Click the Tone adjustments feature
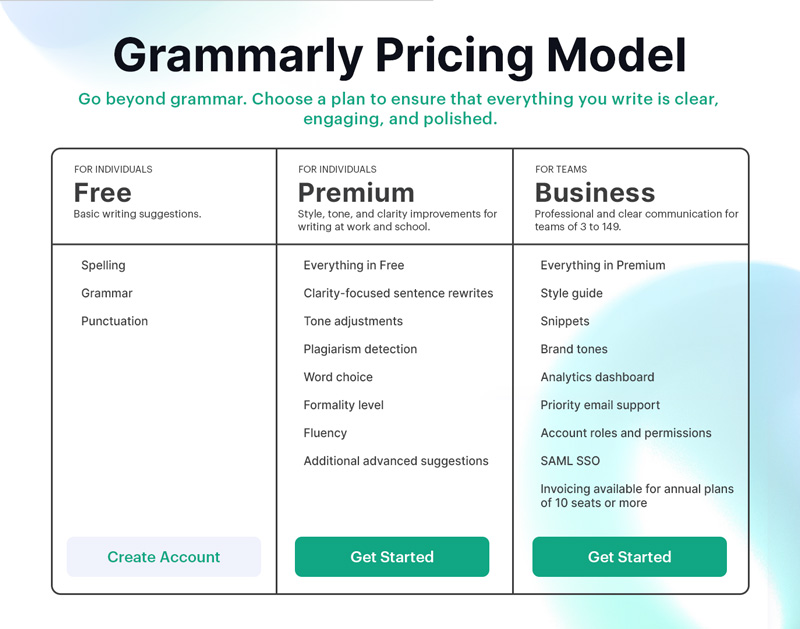This screenshot has height=629, width=800. click(353, 321)
